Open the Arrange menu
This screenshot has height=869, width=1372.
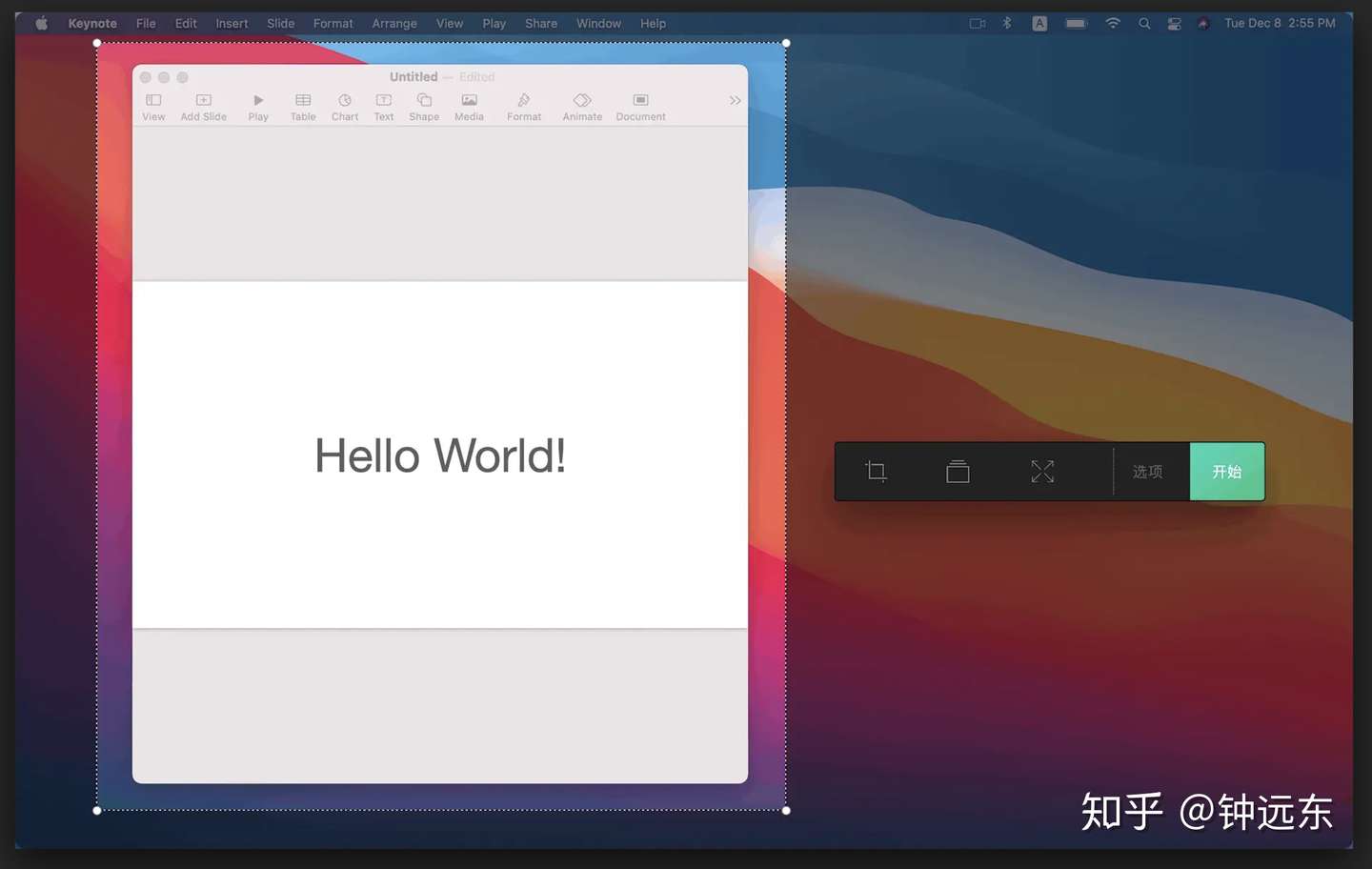pyautogui.click(x=394, y=23)
